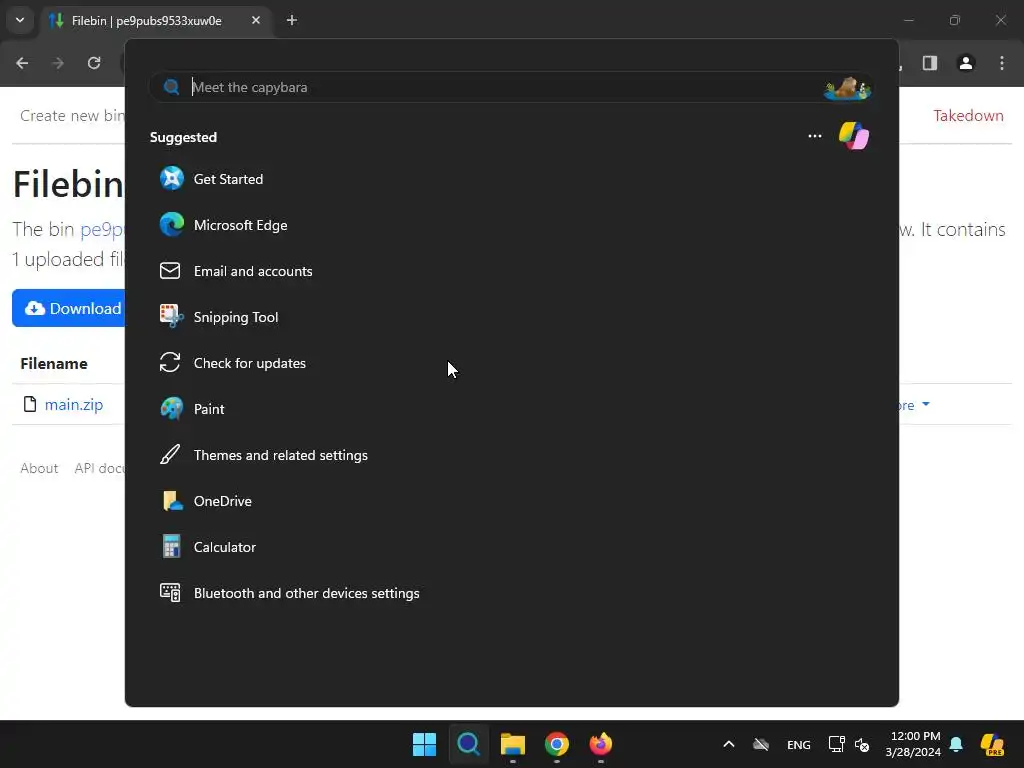Click the Create new bin link
1024x768 pixels.
72,116
